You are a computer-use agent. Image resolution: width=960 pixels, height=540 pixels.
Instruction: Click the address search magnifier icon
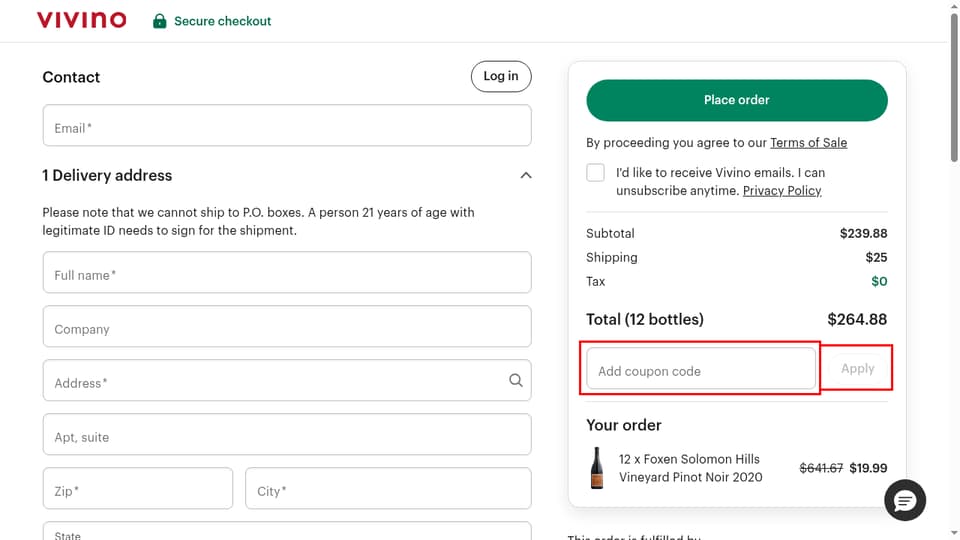click(x=516, y=380)
